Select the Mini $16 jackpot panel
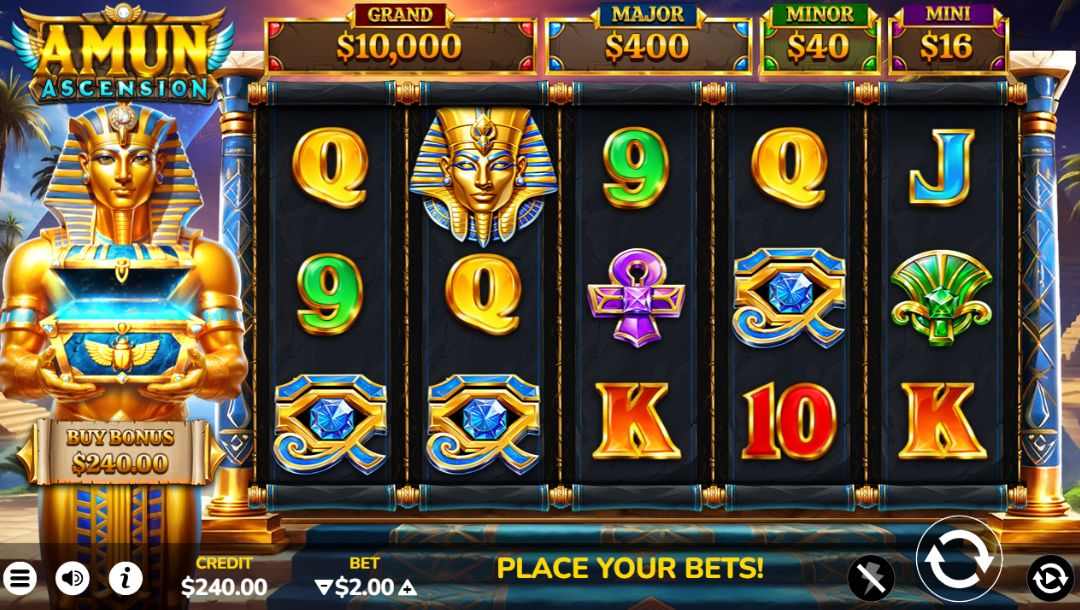1080x610 pixels. click(948, 40)
